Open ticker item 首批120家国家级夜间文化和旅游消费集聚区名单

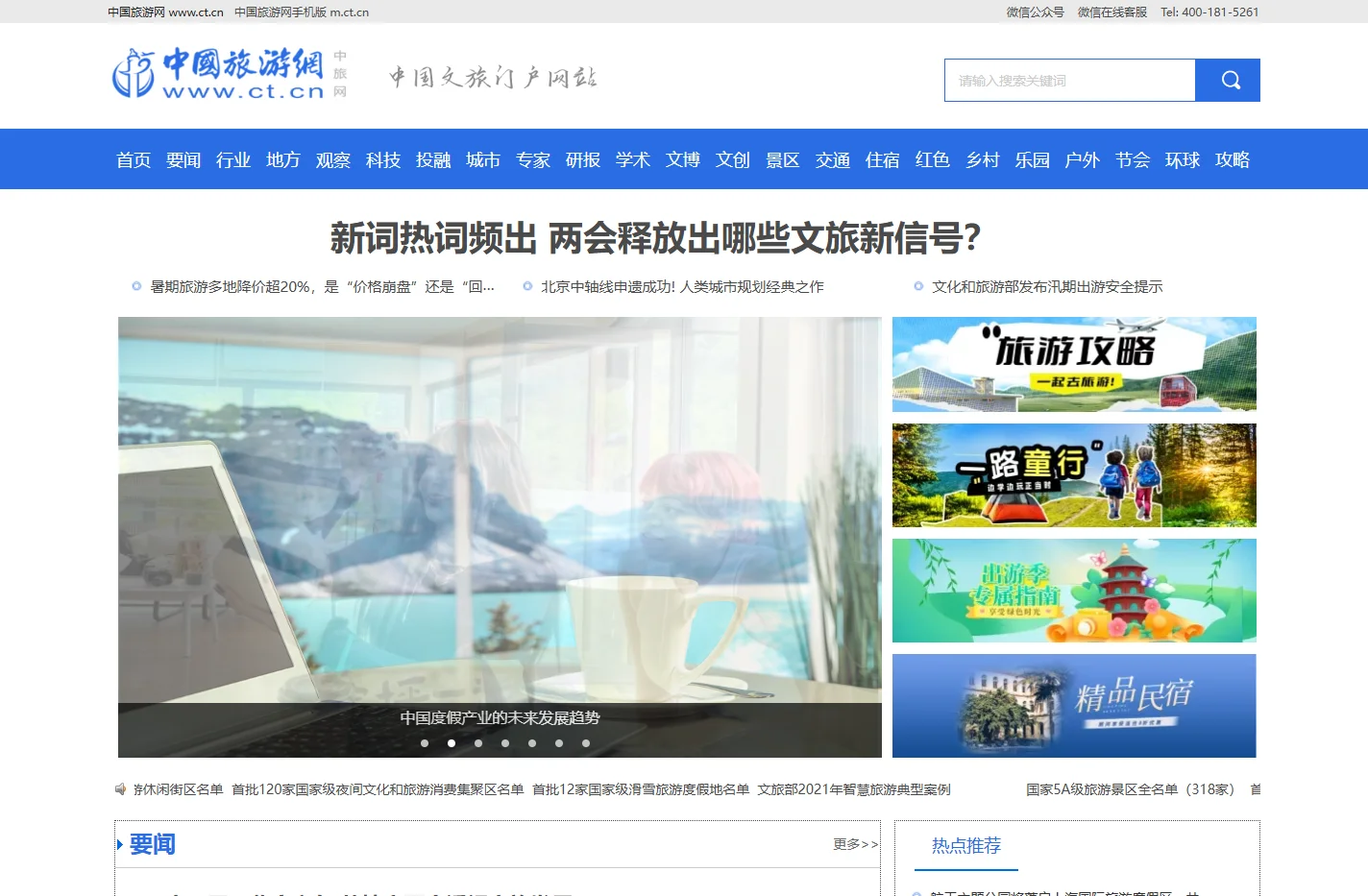coord(378,789)
